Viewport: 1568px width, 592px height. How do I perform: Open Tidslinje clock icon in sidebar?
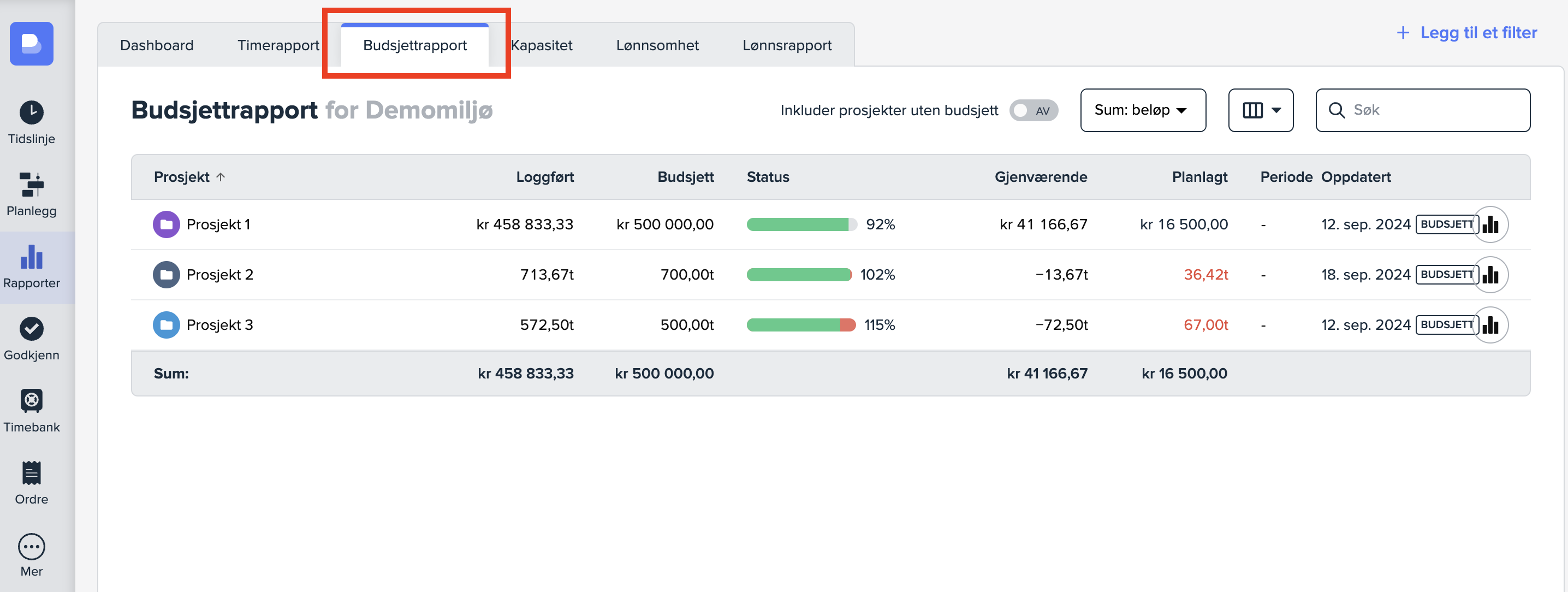(31, 113)
